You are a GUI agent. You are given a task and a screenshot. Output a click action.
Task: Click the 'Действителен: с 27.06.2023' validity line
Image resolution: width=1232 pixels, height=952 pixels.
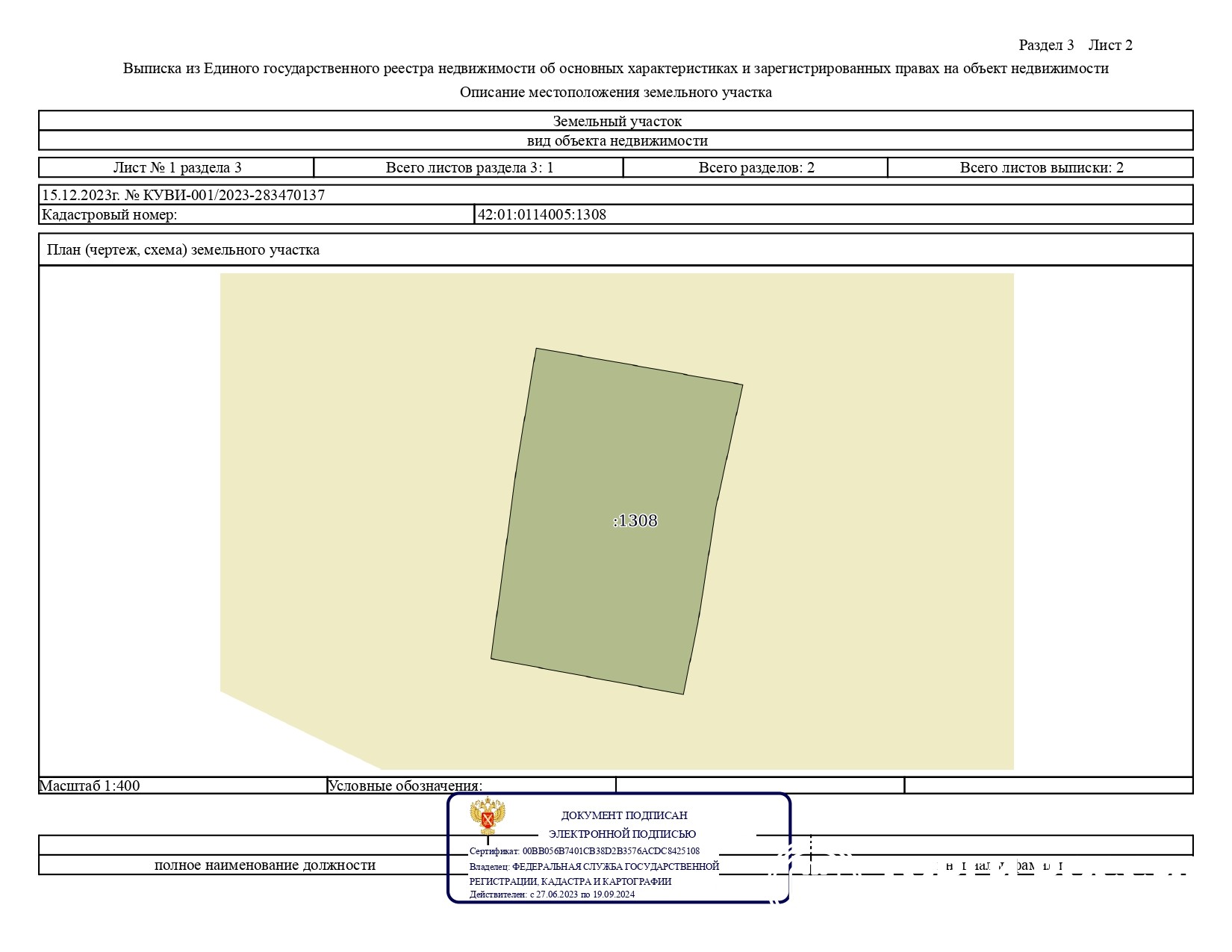[x=553, y=895]
